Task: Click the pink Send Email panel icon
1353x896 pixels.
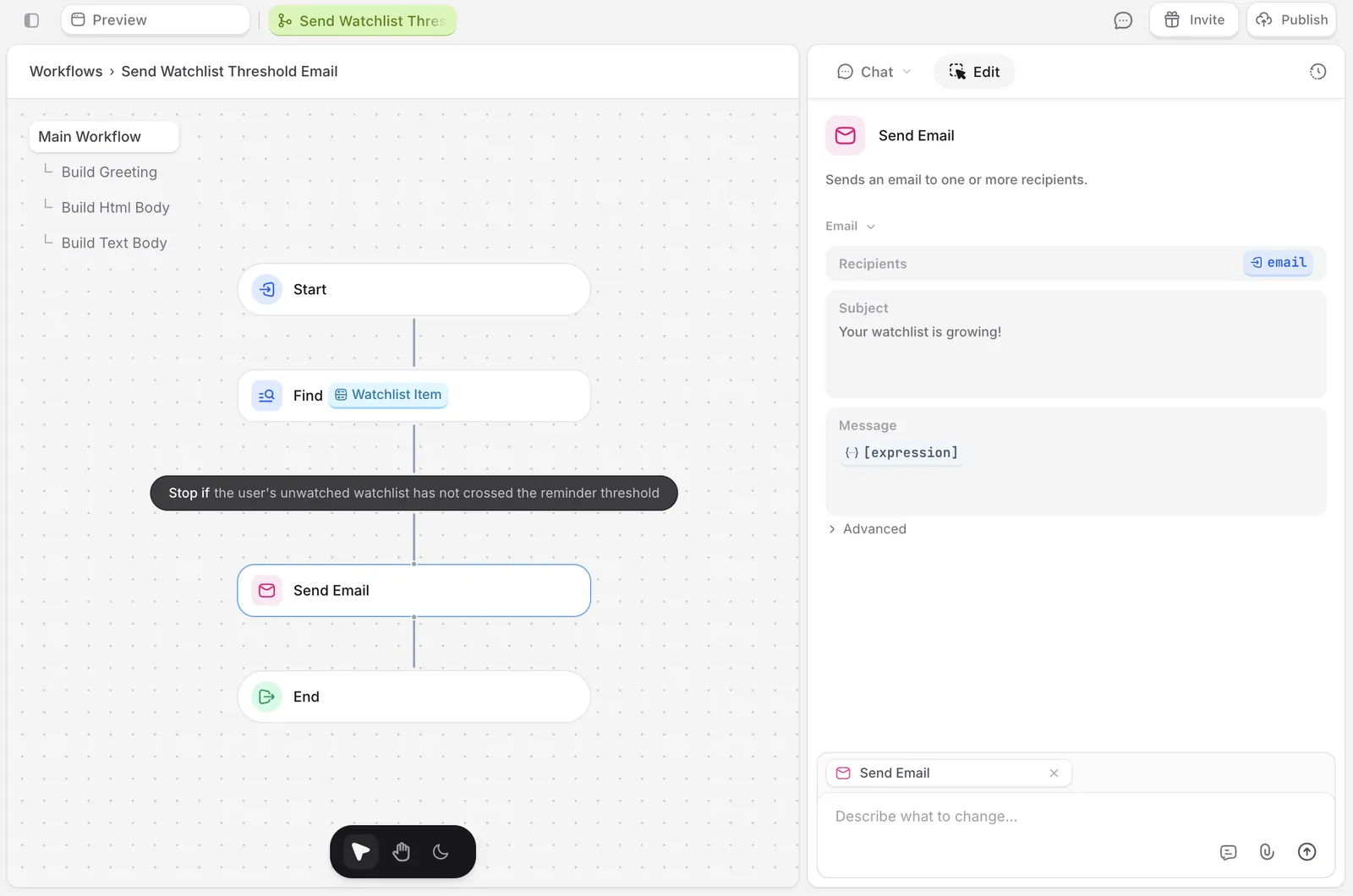Action: 845,135
